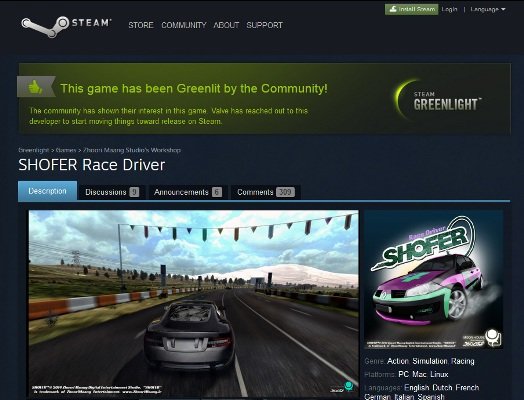Switch to the Comments tab
This screenshot has width=524, height=400.
click(x=266, y=192)
